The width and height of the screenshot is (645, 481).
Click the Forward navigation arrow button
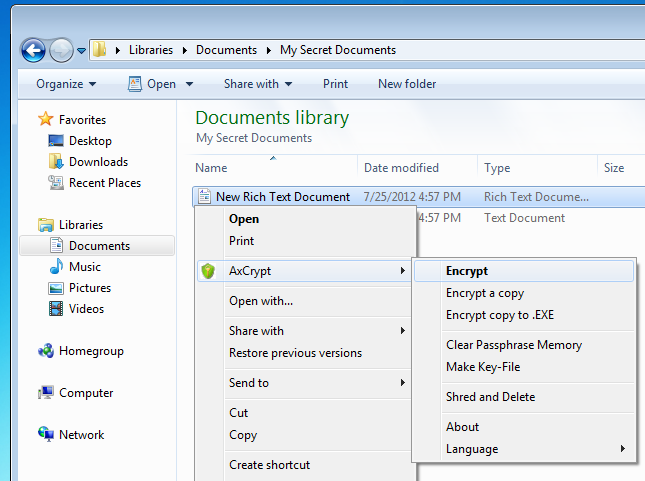click(x=61, y=50)
